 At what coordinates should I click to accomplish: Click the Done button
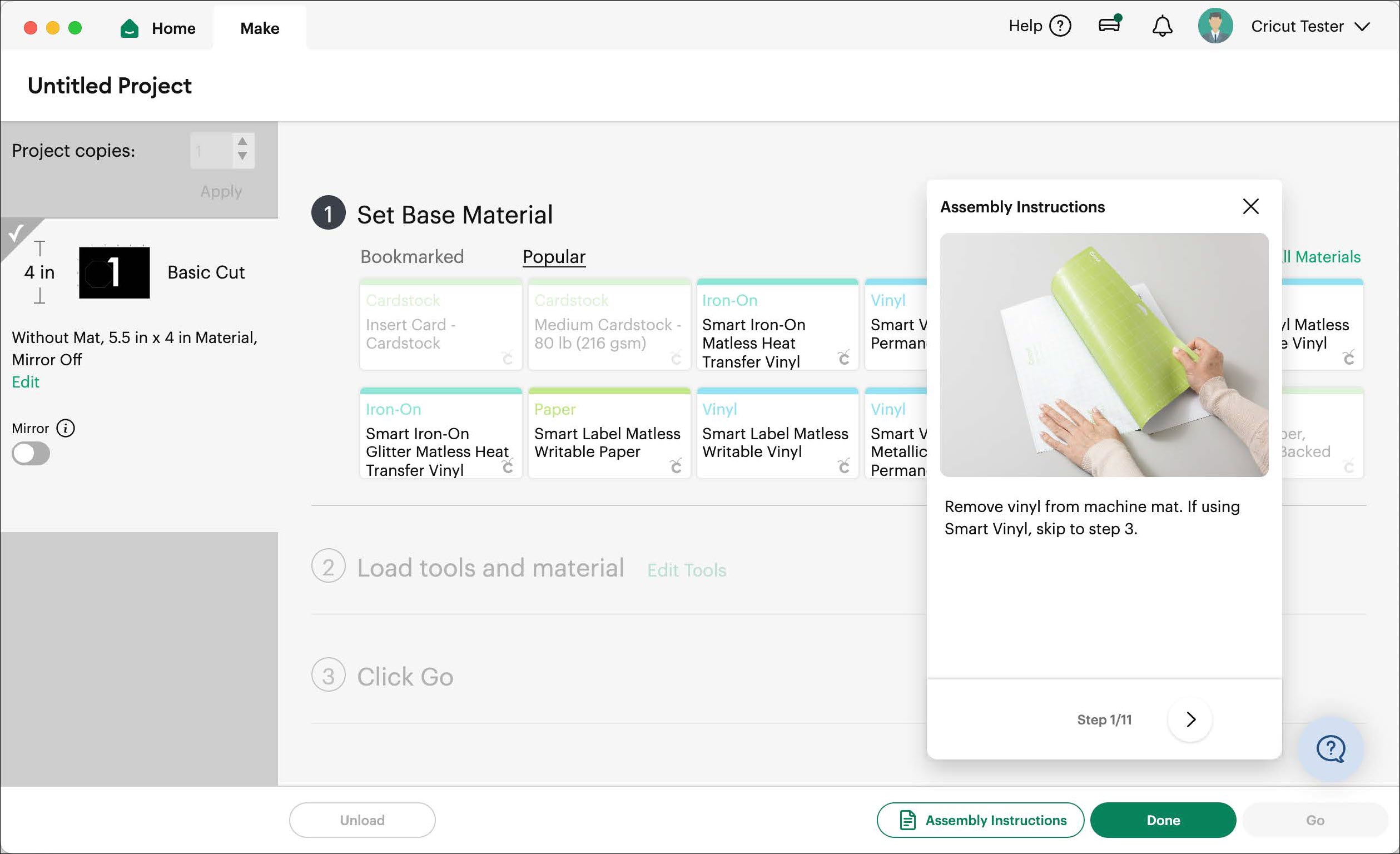point(1163,820)
